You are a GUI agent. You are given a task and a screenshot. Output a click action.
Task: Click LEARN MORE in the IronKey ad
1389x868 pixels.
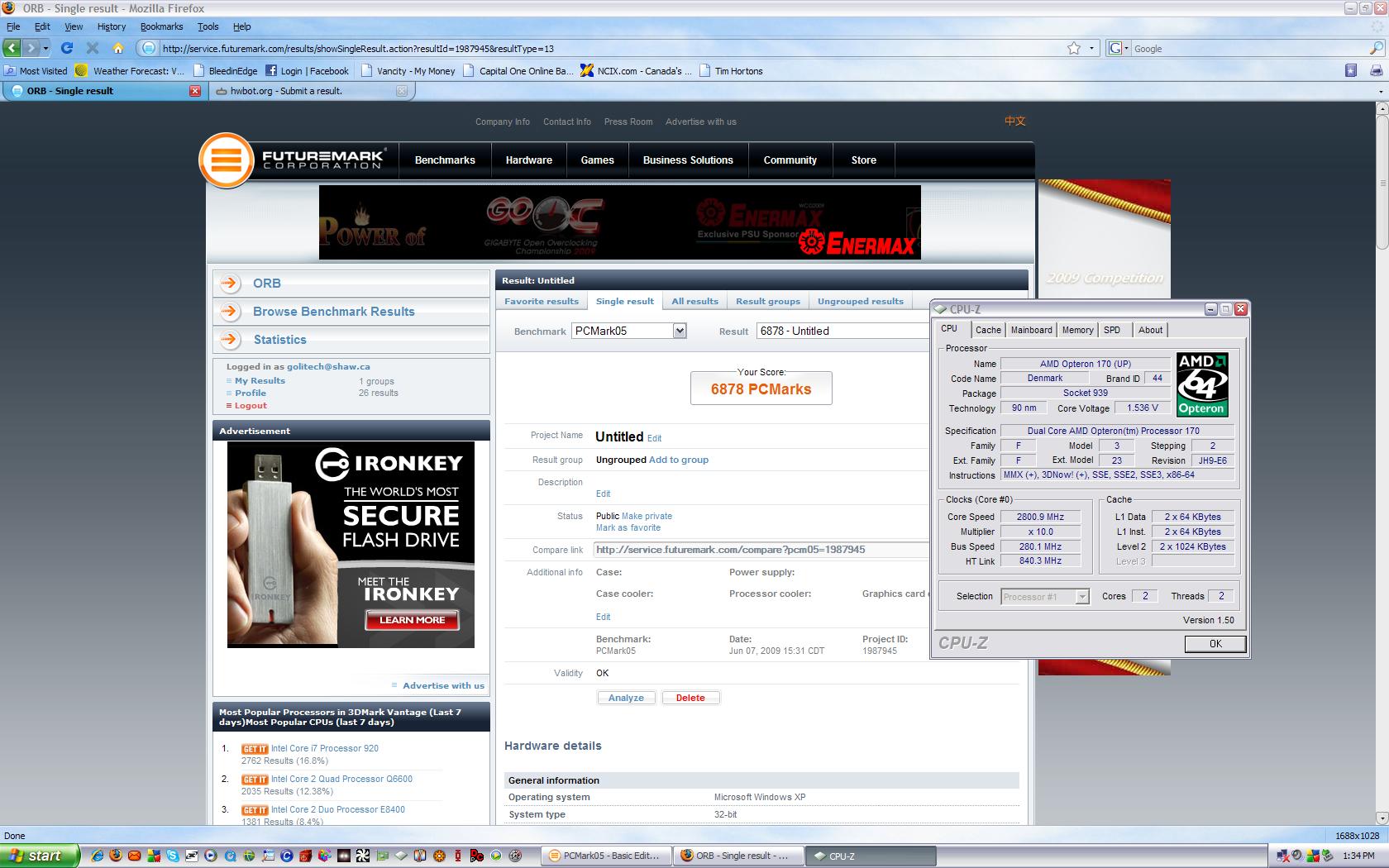coord(412,620)
